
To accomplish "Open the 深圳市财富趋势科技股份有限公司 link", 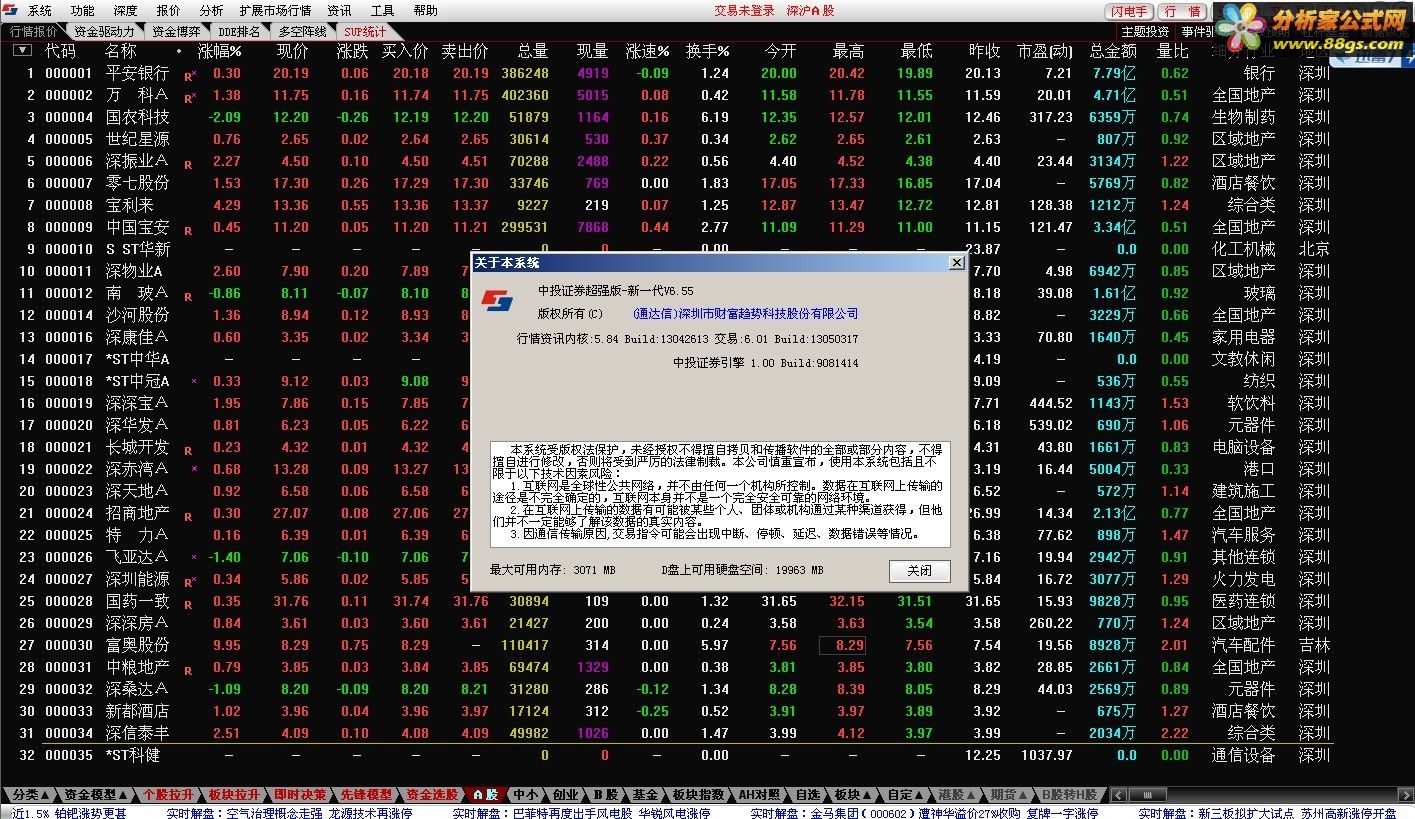I will [x=745, y=314].
